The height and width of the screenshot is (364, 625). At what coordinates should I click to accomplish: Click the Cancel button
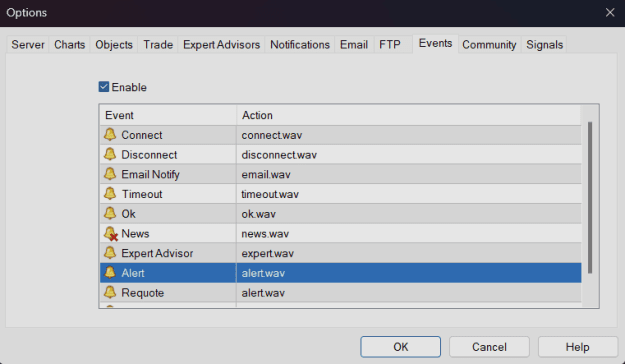tap(489, 347)
